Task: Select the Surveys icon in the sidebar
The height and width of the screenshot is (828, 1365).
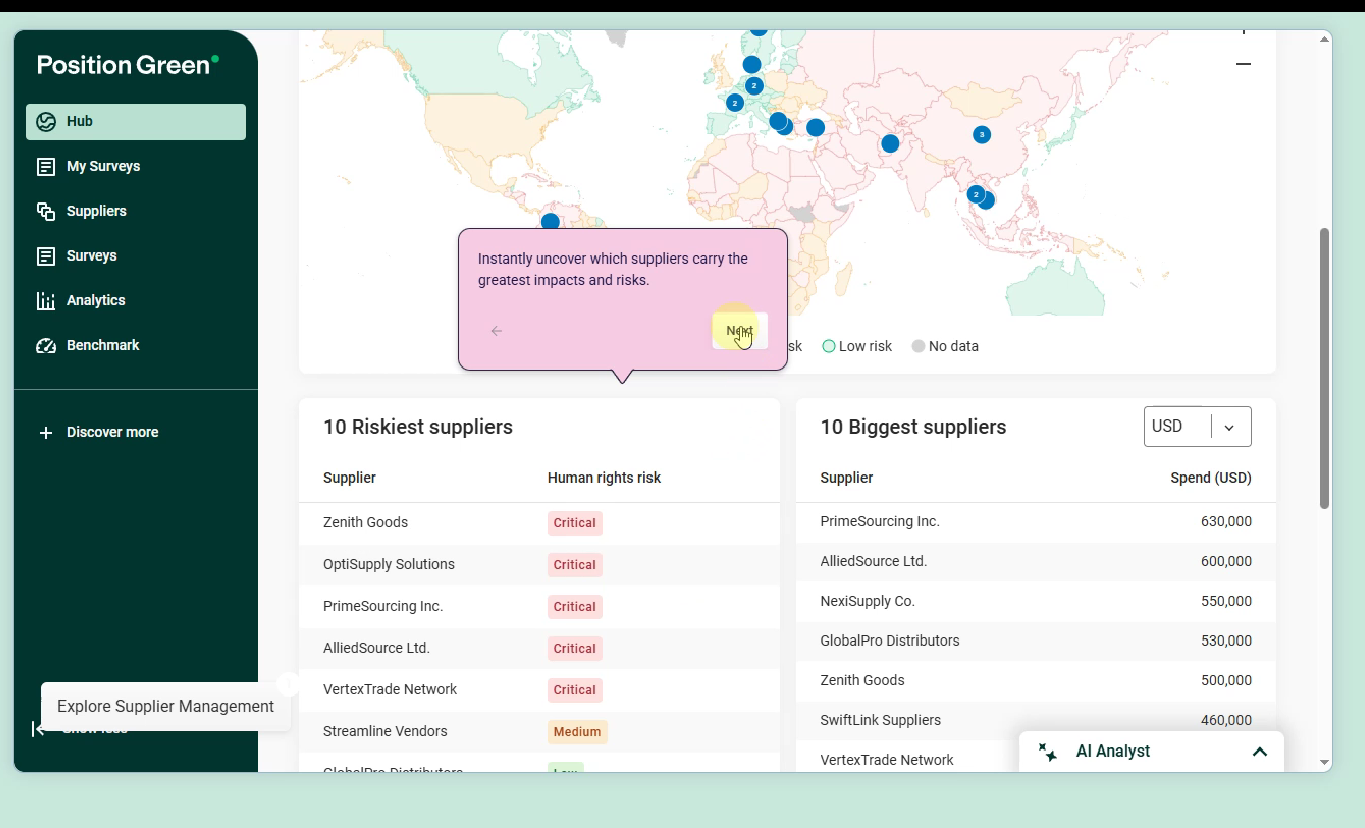Action: coord(46,256)
